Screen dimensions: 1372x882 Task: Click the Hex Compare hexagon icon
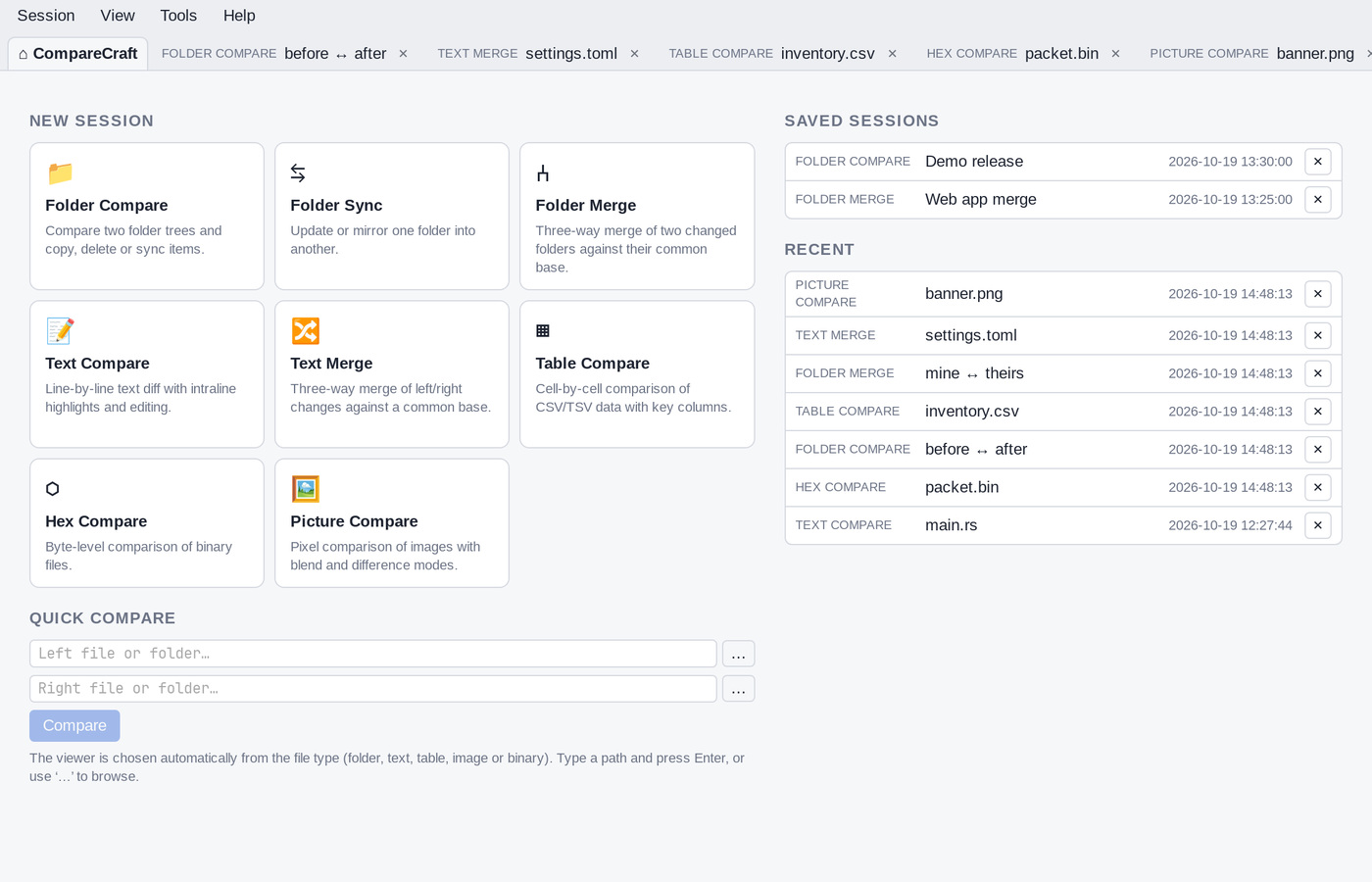(53, 489)
